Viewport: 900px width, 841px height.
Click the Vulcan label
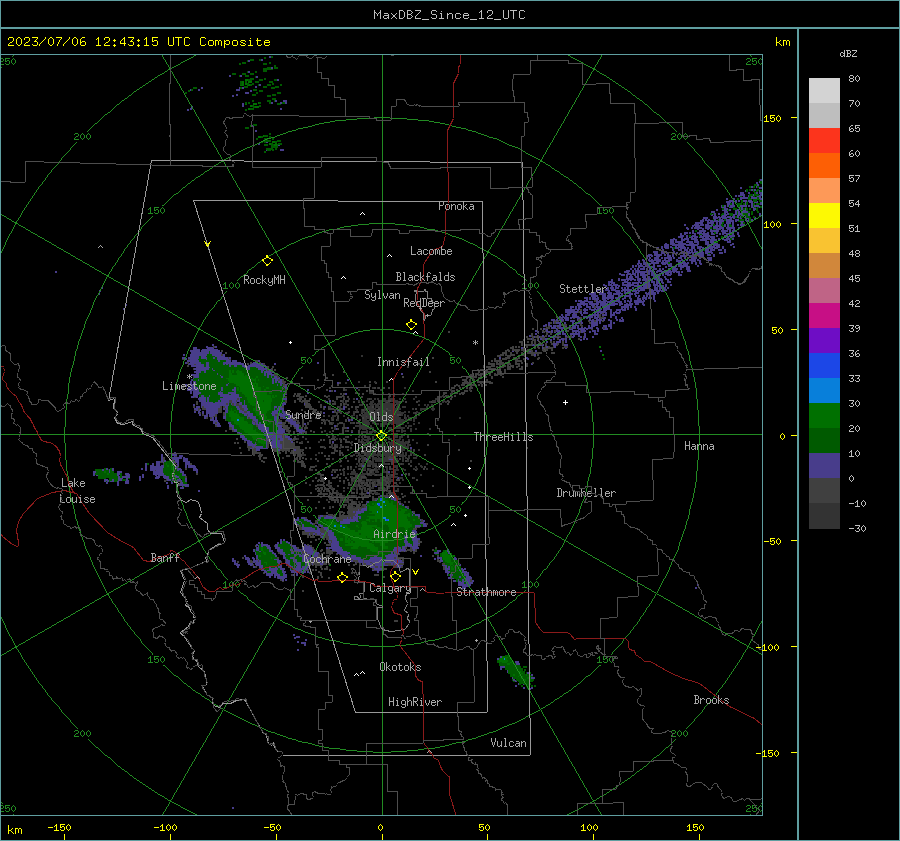[508, 743]
